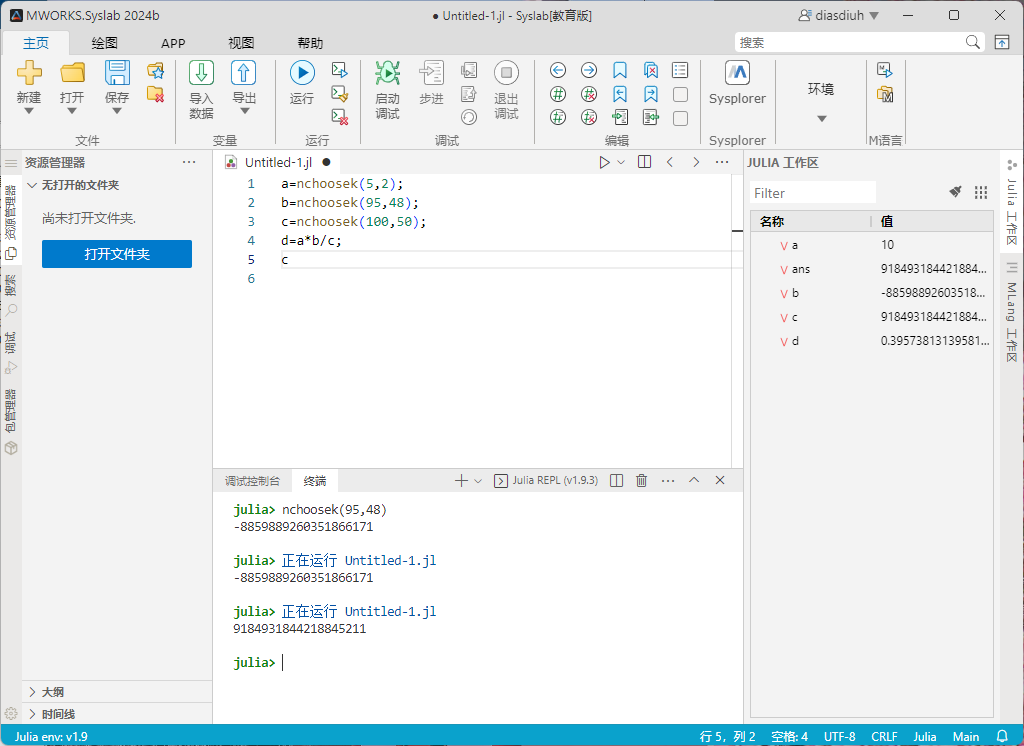Click the bookmark icon with red X
The image size is (1024, 746).
(x=650, y=70)
